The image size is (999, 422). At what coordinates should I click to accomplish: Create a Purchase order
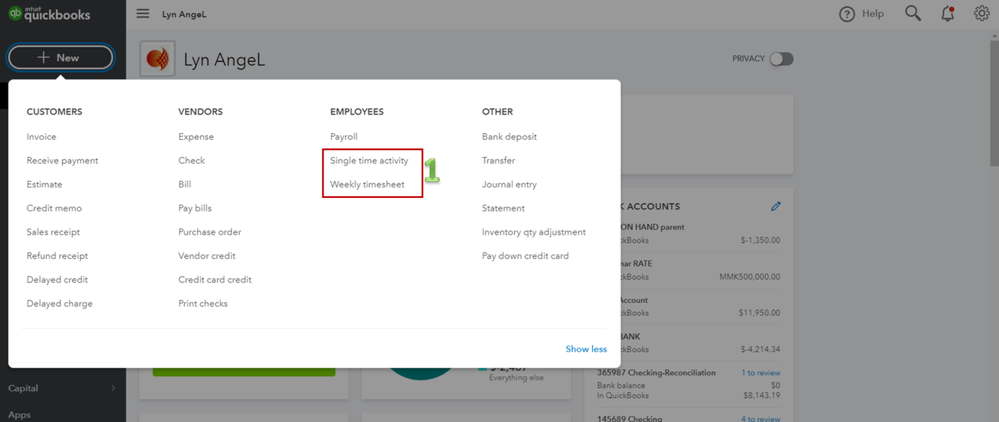[210, 232]
